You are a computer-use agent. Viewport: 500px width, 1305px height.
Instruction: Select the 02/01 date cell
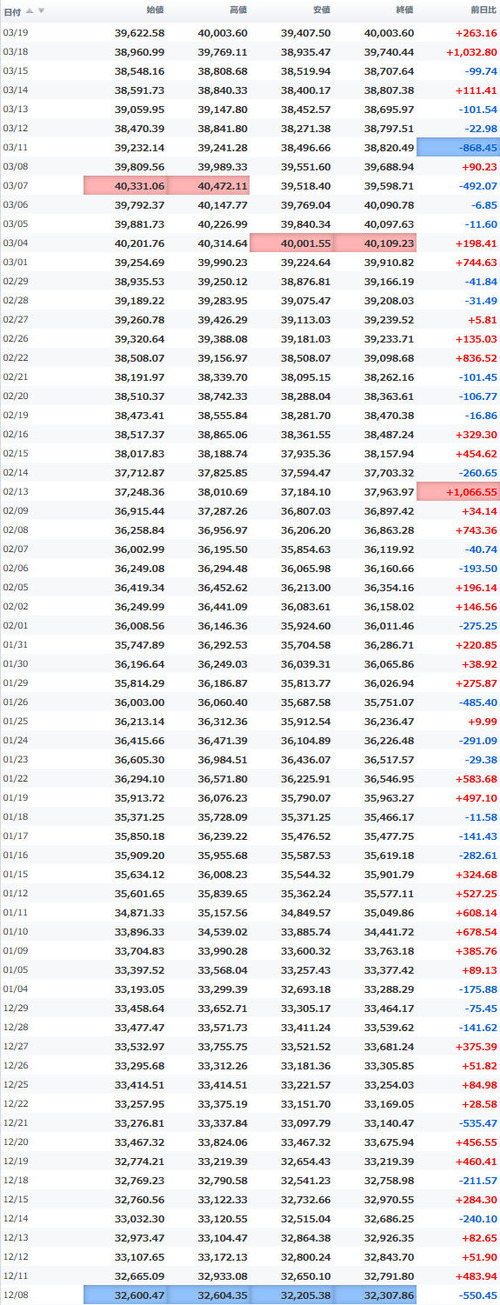pyautogui.click(x=15, y=625)
